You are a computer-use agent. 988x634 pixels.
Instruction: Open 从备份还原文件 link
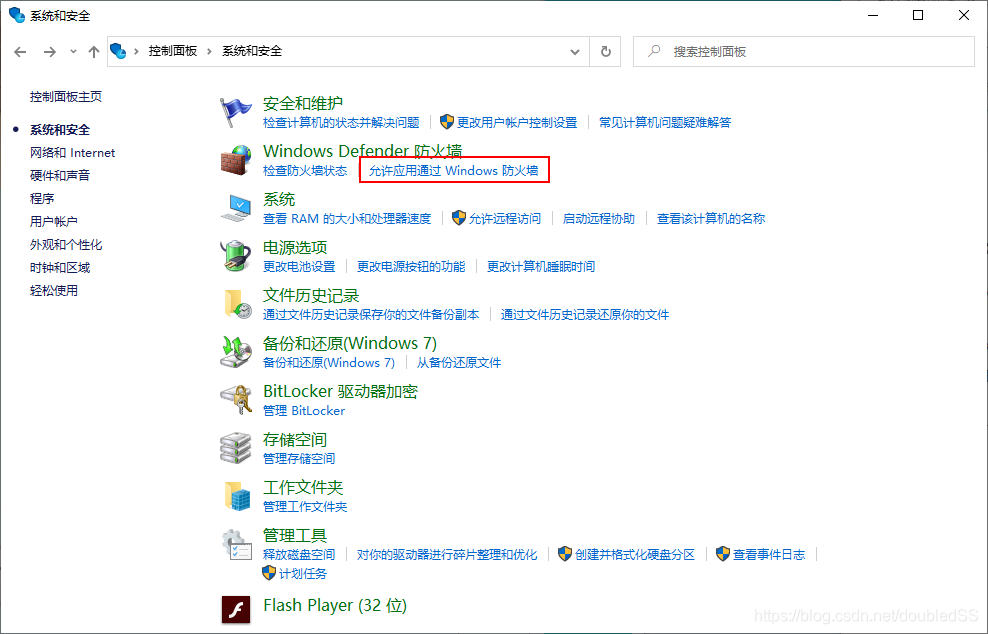coord(459,362)
